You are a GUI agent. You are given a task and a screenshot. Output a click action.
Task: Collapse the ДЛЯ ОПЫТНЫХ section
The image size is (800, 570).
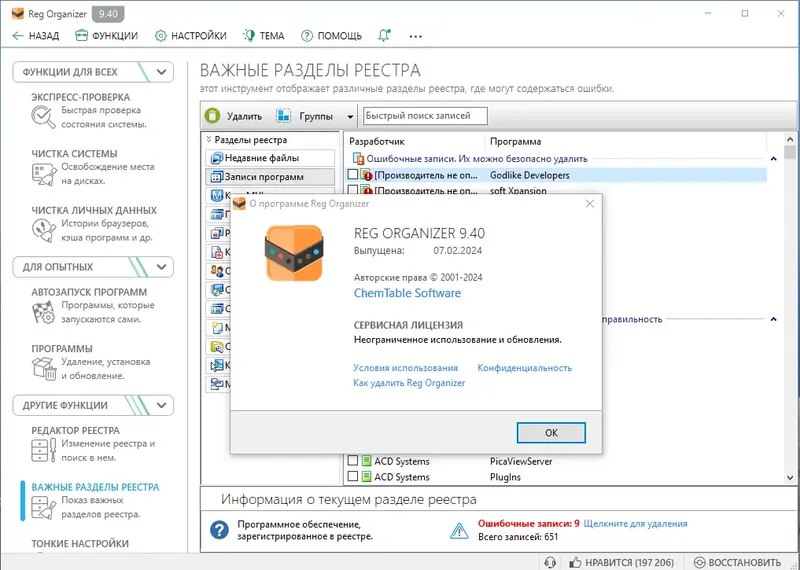point(161,267)
